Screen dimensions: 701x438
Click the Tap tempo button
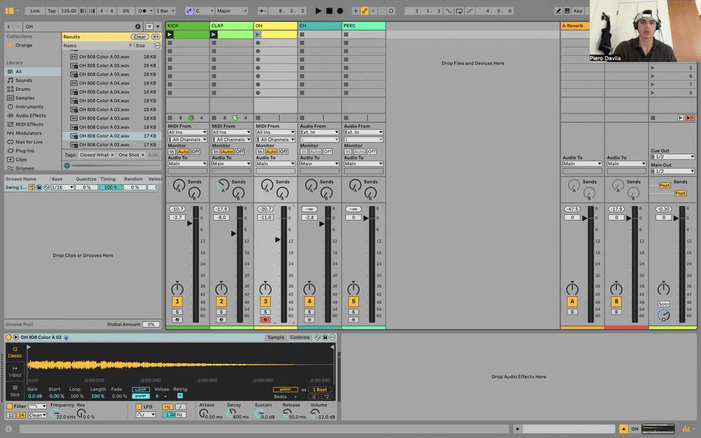(52, 11)
